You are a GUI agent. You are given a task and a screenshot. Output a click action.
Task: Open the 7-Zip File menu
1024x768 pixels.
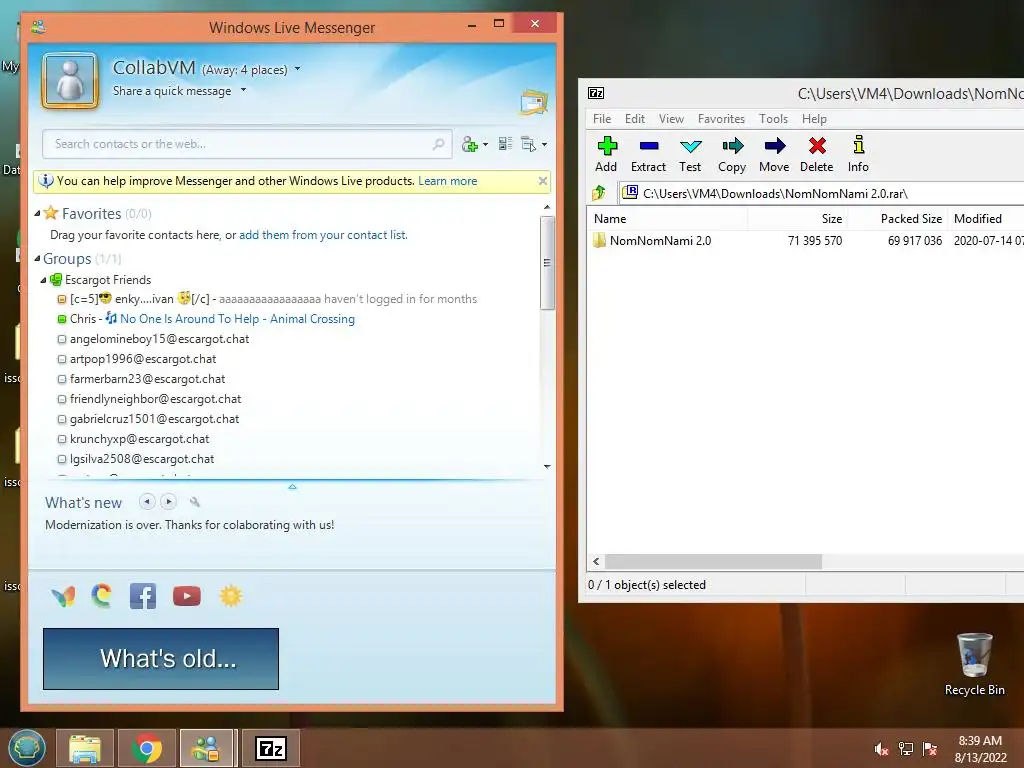[x=601, y=119]
